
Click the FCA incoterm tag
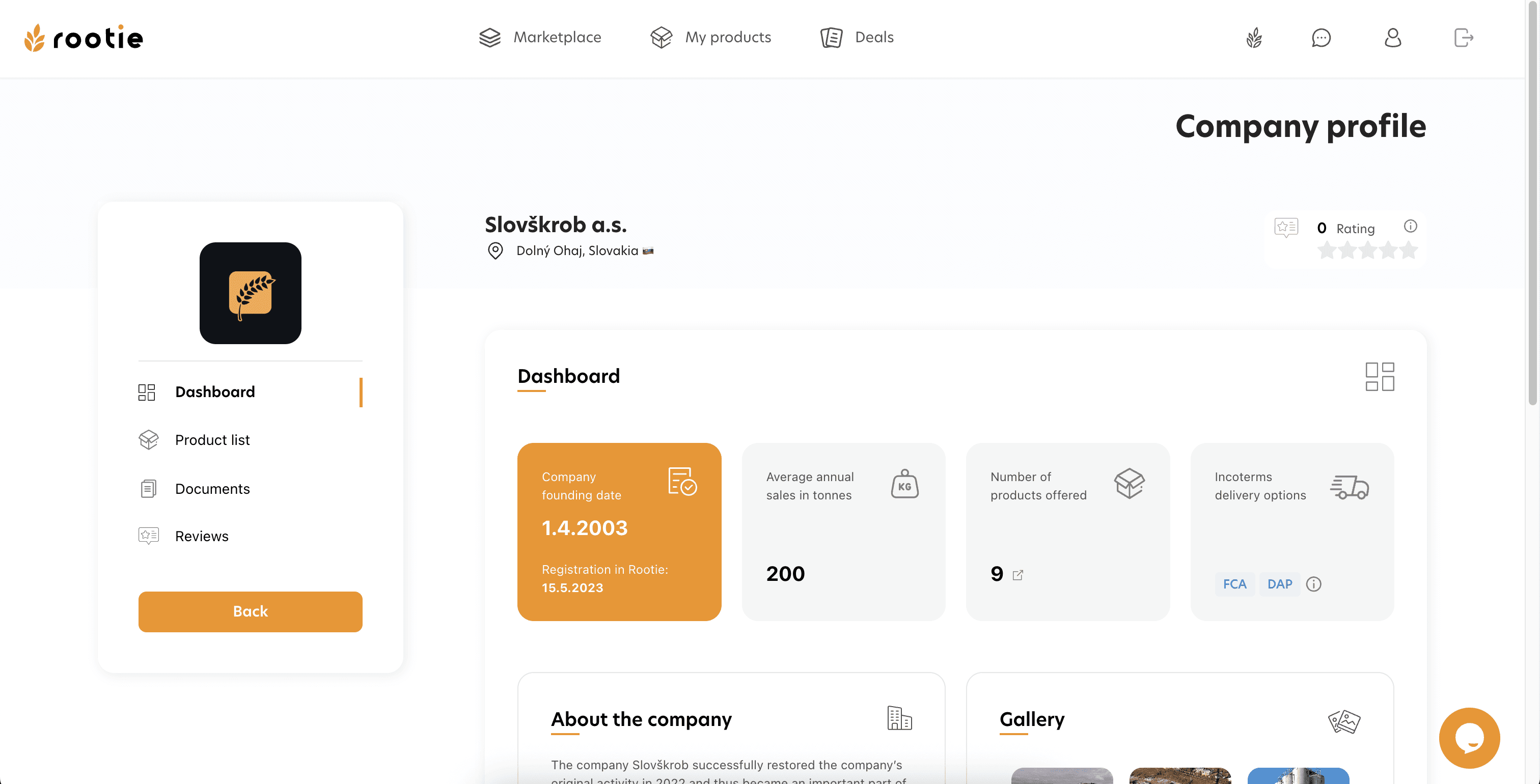1234,584
